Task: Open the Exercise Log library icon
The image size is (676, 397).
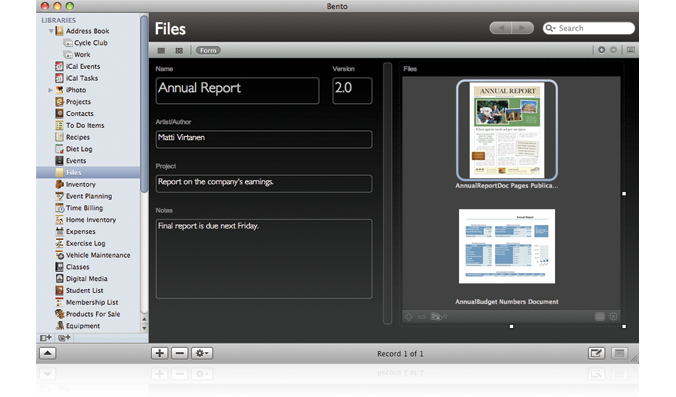Action: (x=59, y=243)
